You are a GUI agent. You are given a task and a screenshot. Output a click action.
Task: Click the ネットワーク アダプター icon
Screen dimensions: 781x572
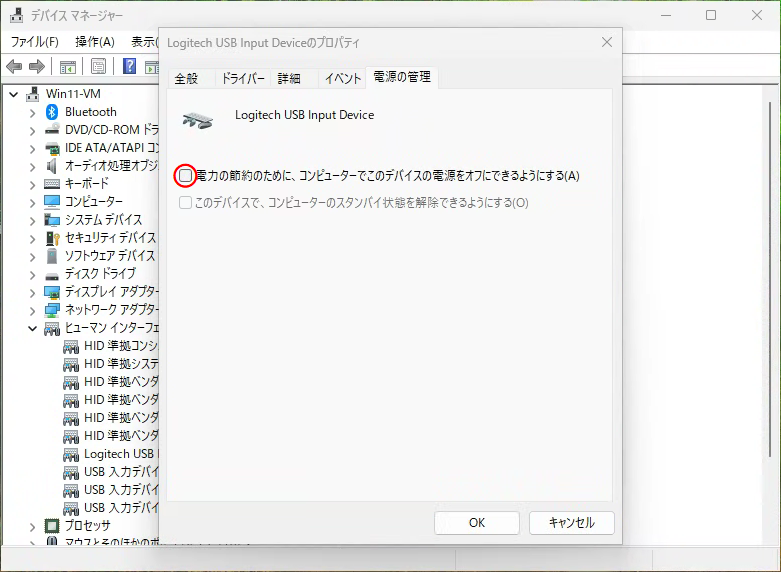click(x=52, y=310)
